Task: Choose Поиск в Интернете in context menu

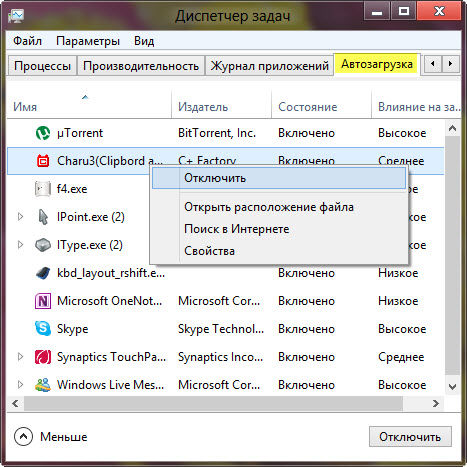Action: [279, 229]
